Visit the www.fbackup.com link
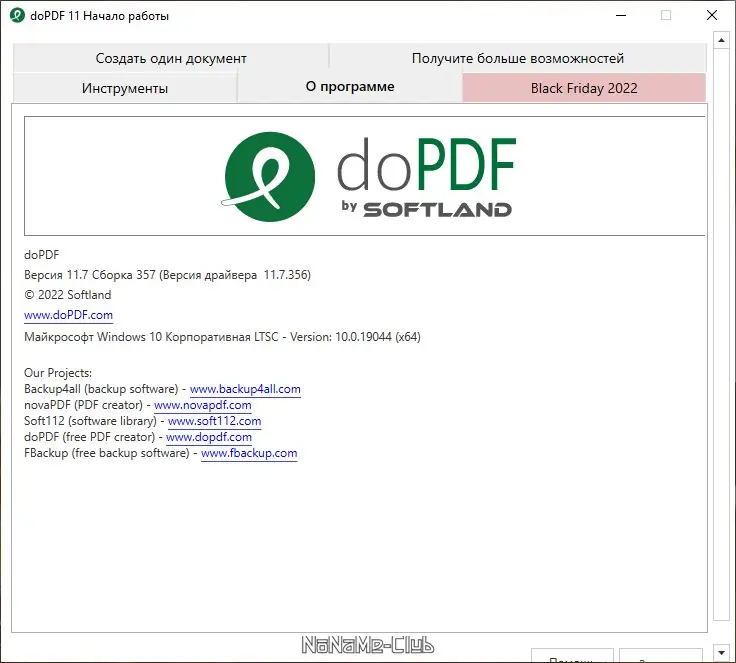Viewport: 736px width, 663px height. [249, 453]
